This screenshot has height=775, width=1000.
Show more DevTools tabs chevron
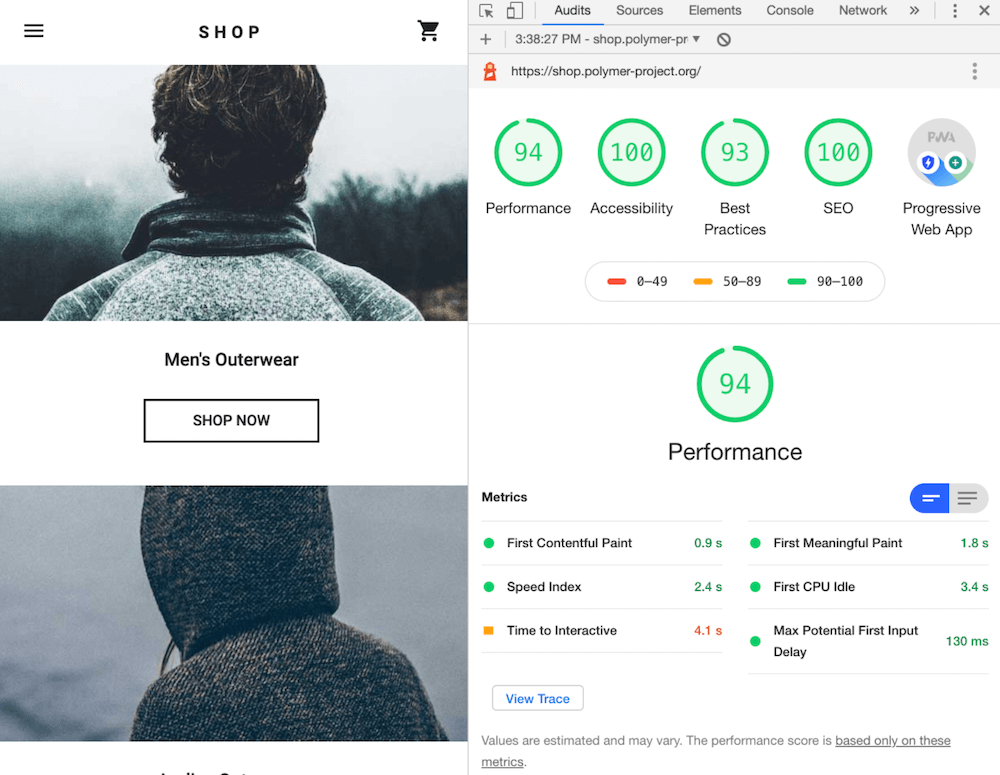914,10
